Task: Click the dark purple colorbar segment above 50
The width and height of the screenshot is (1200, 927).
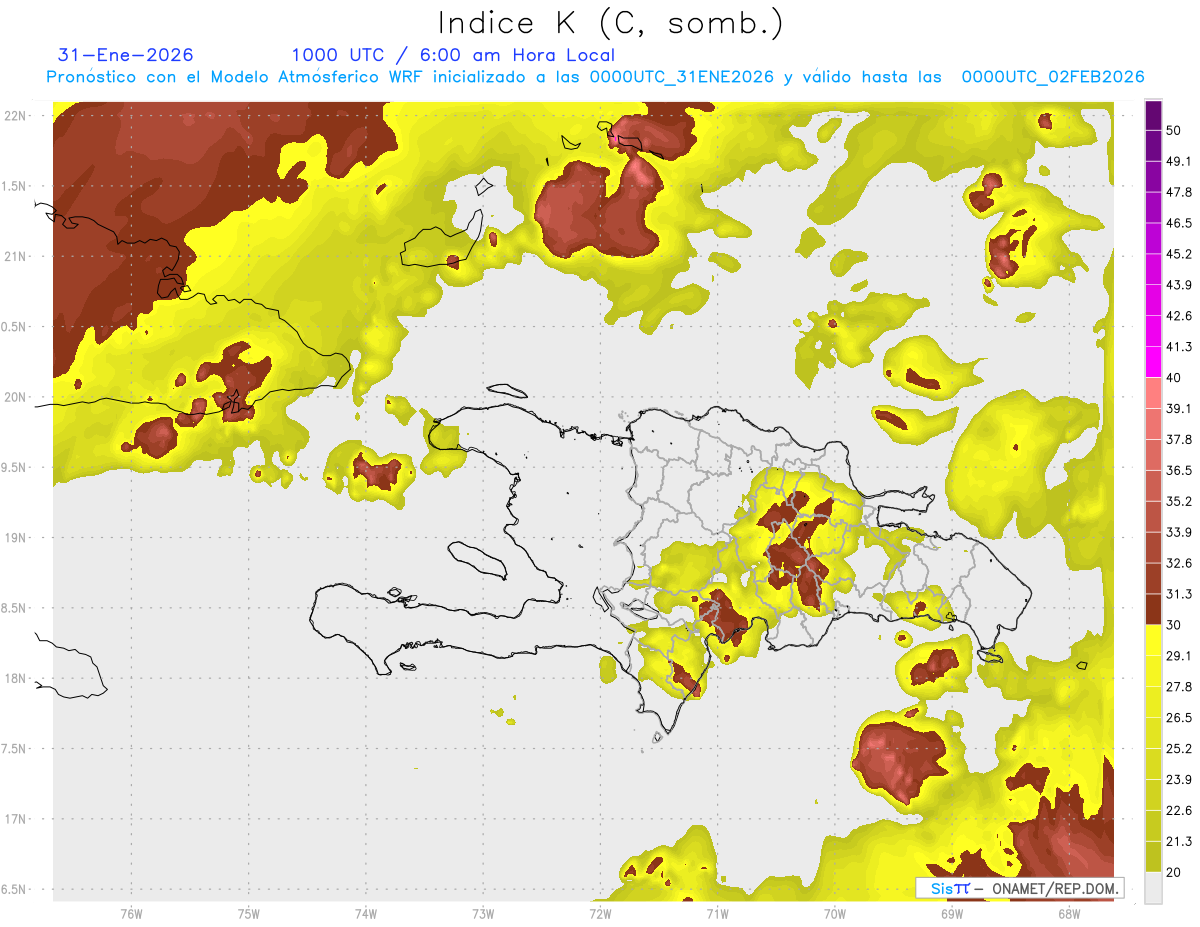Action: [x=1153, y=115]
